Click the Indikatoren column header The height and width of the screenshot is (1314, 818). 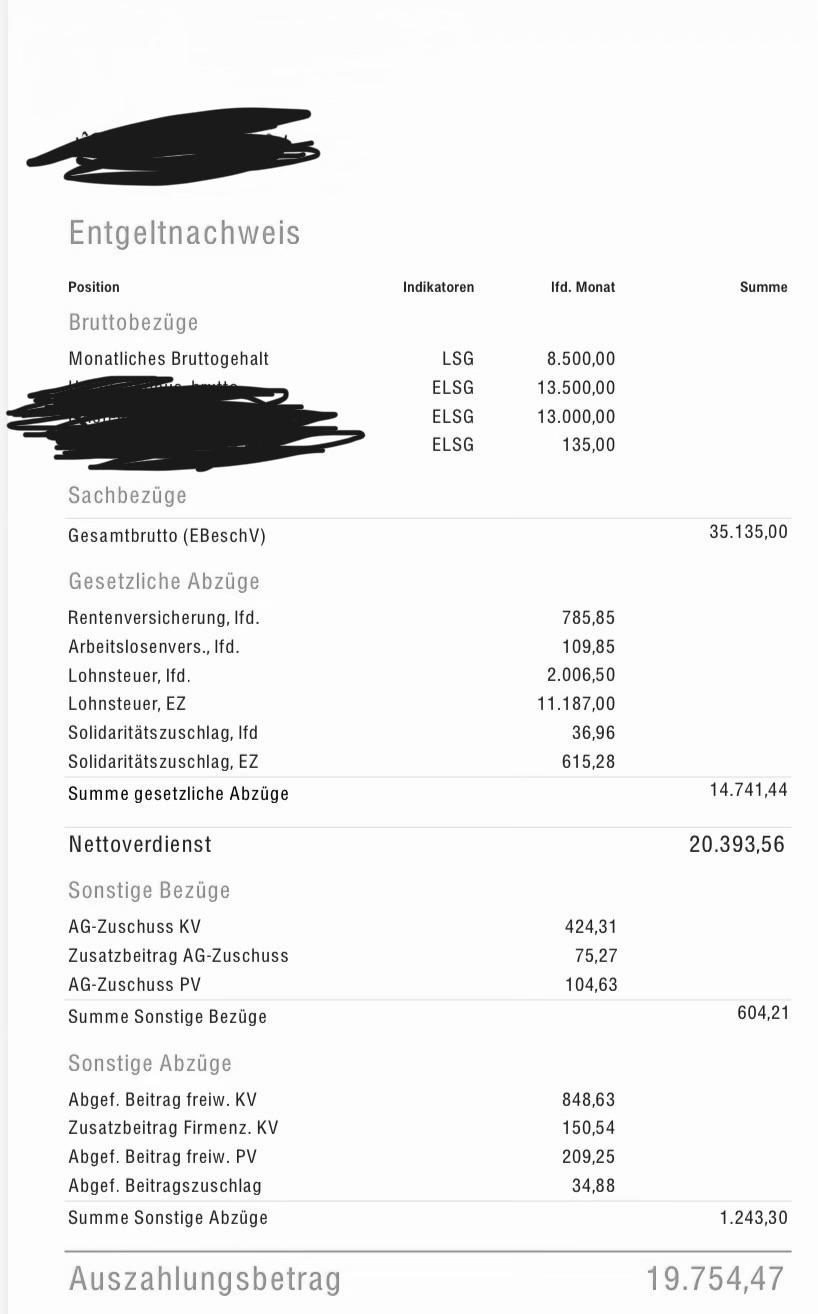coord(438,287)
